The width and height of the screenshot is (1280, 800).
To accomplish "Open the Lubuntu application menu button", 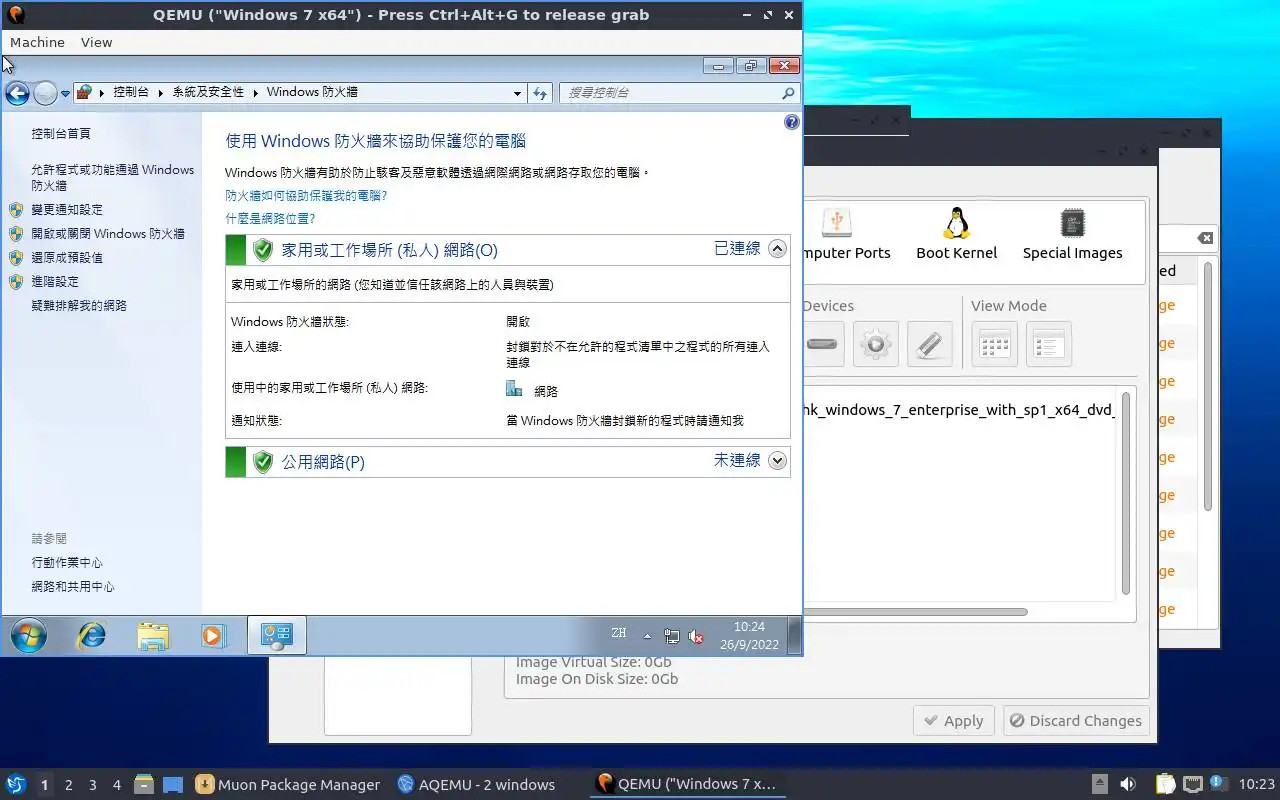I will 15,785.
